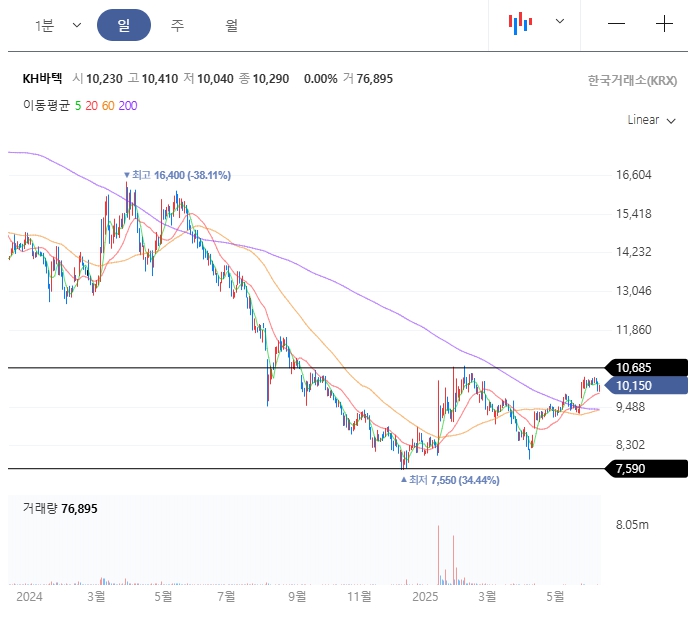Click the 15,418 price axis label
Screen dimensions: 694x624
coord(634,214)
